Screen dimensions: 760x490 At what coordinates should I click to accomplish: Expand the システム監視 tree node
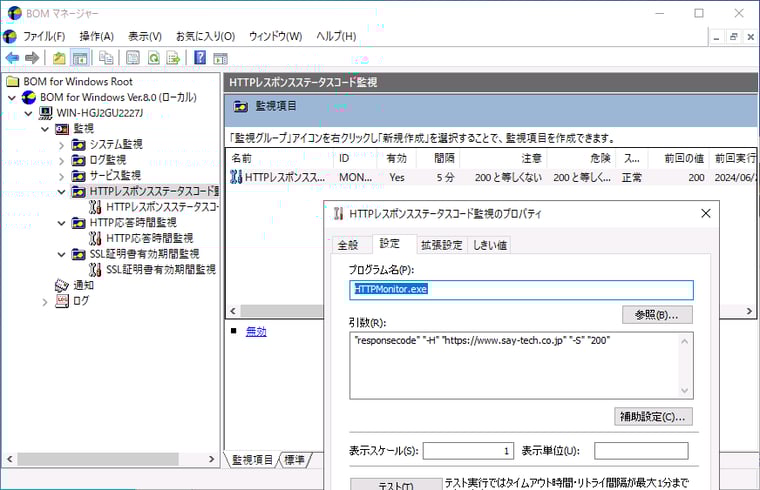[x=62, y=145]
